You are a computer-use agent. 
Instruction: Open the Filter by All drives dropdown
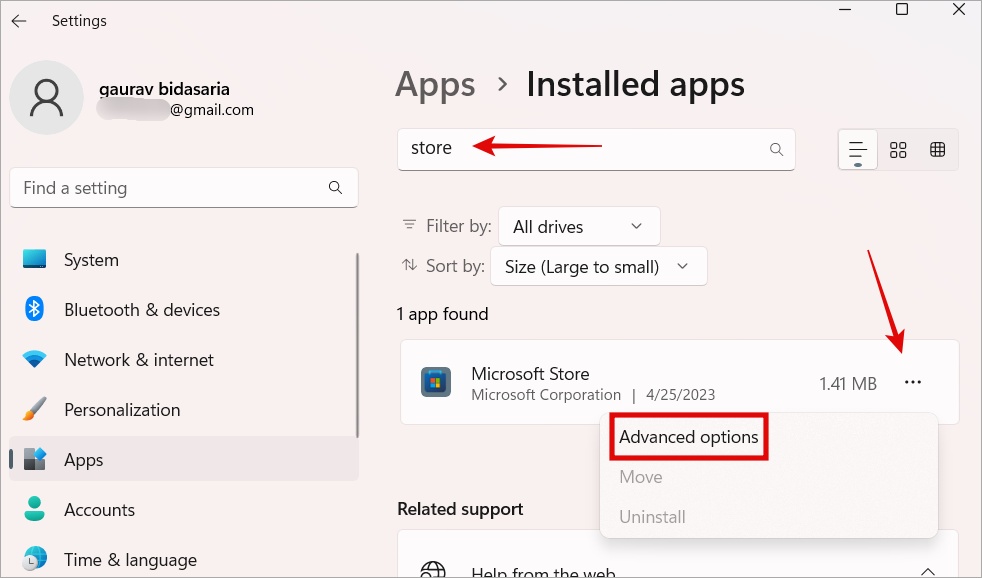[578, 227]
